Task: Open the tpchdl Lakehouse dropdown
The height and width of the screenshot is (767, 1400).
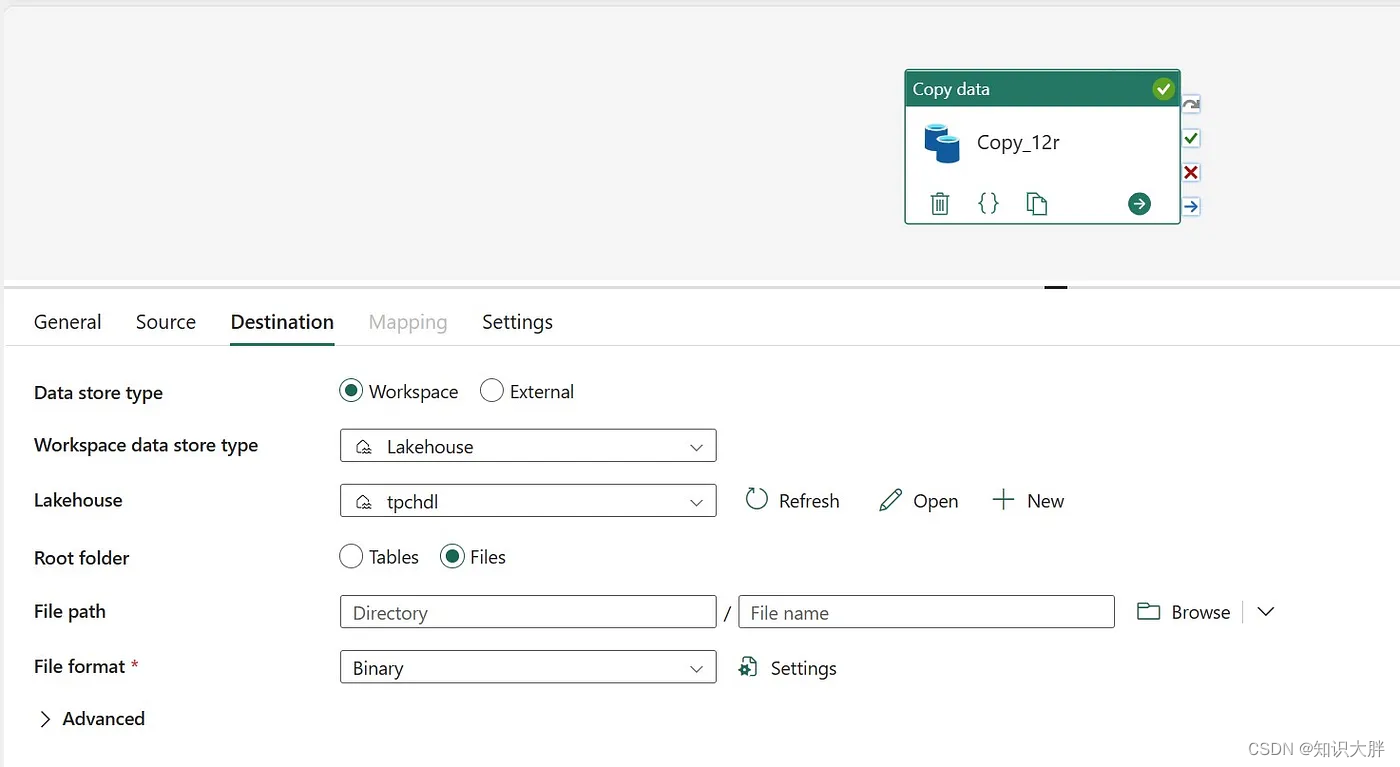Action: click(x=528, y=501)
